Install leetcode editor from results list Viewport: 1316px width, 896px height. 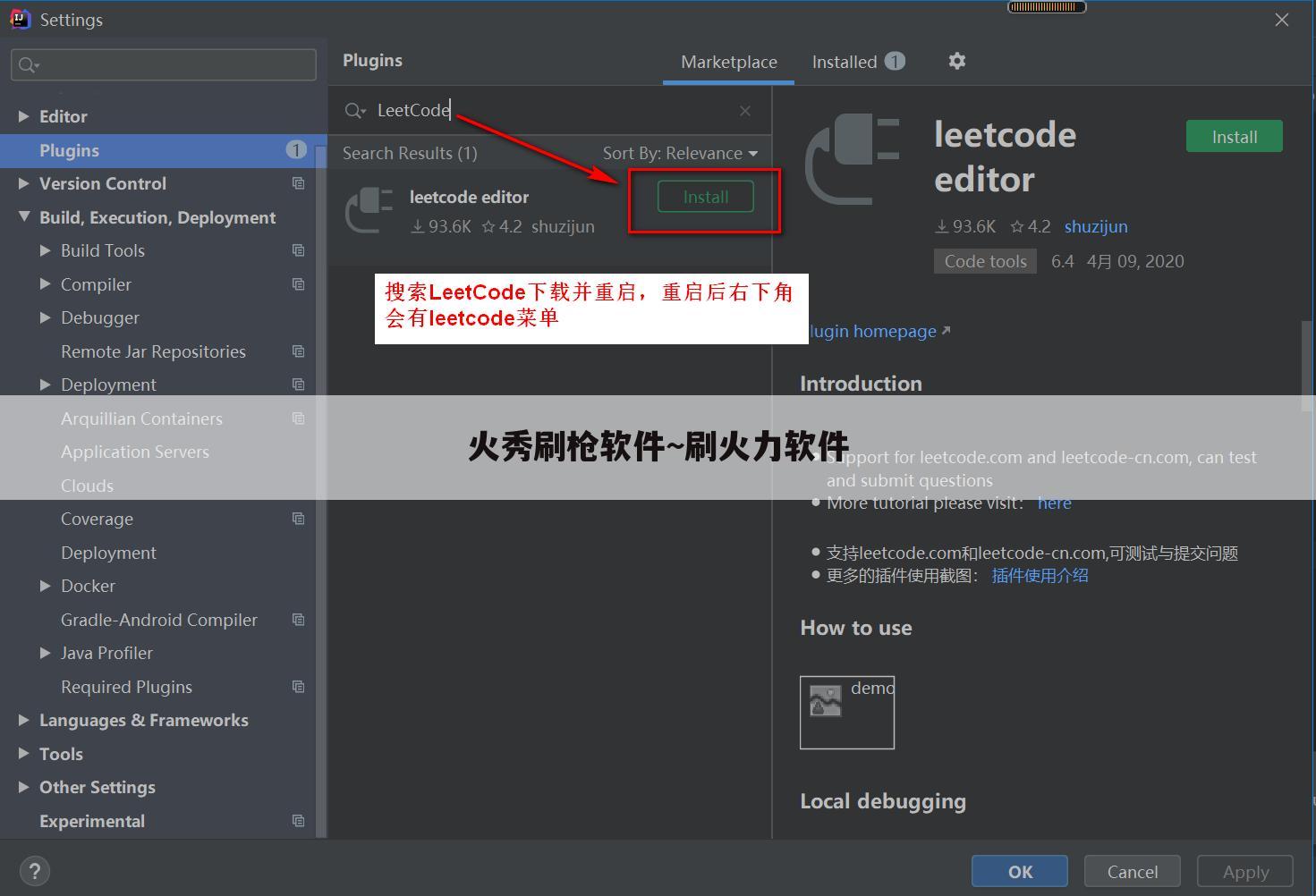[x=705, y=197]
